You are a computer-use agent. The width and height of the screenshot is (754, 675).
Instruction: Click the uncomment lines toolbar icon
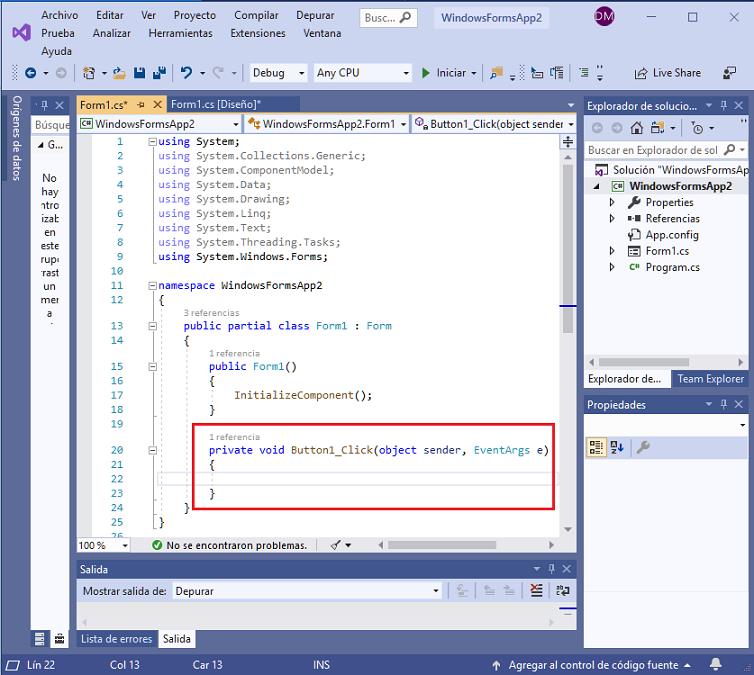[557, 73]
